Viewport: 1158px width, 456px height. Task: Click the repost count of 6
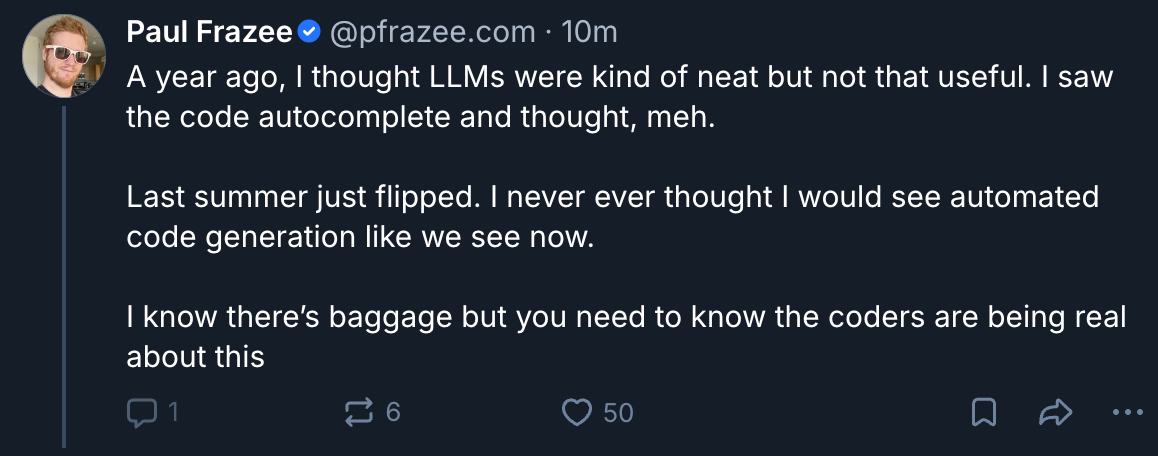point(393,412)
